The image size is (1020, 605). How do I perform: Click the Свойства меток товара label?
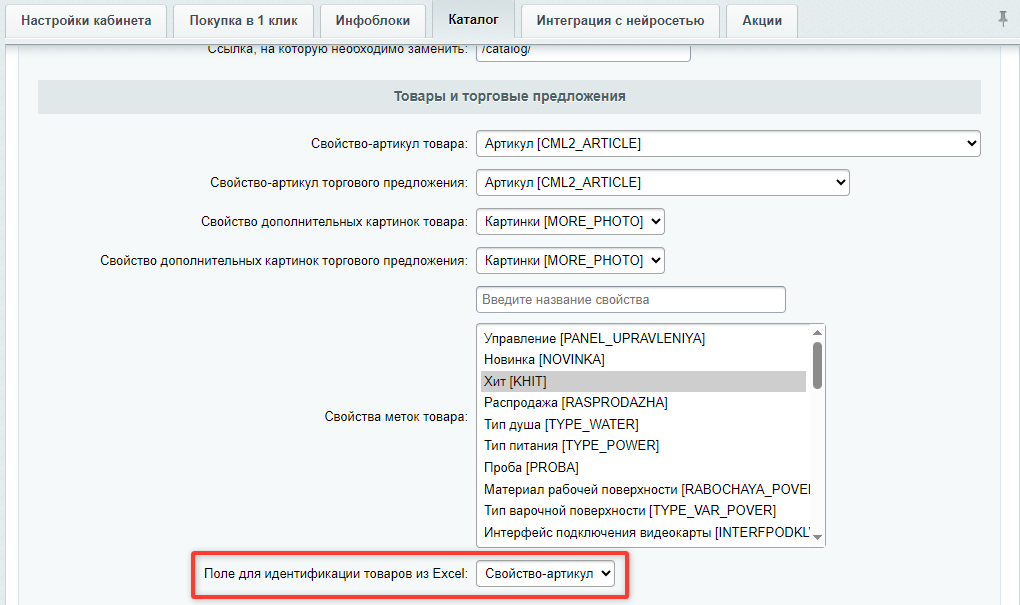pos(396,417)
